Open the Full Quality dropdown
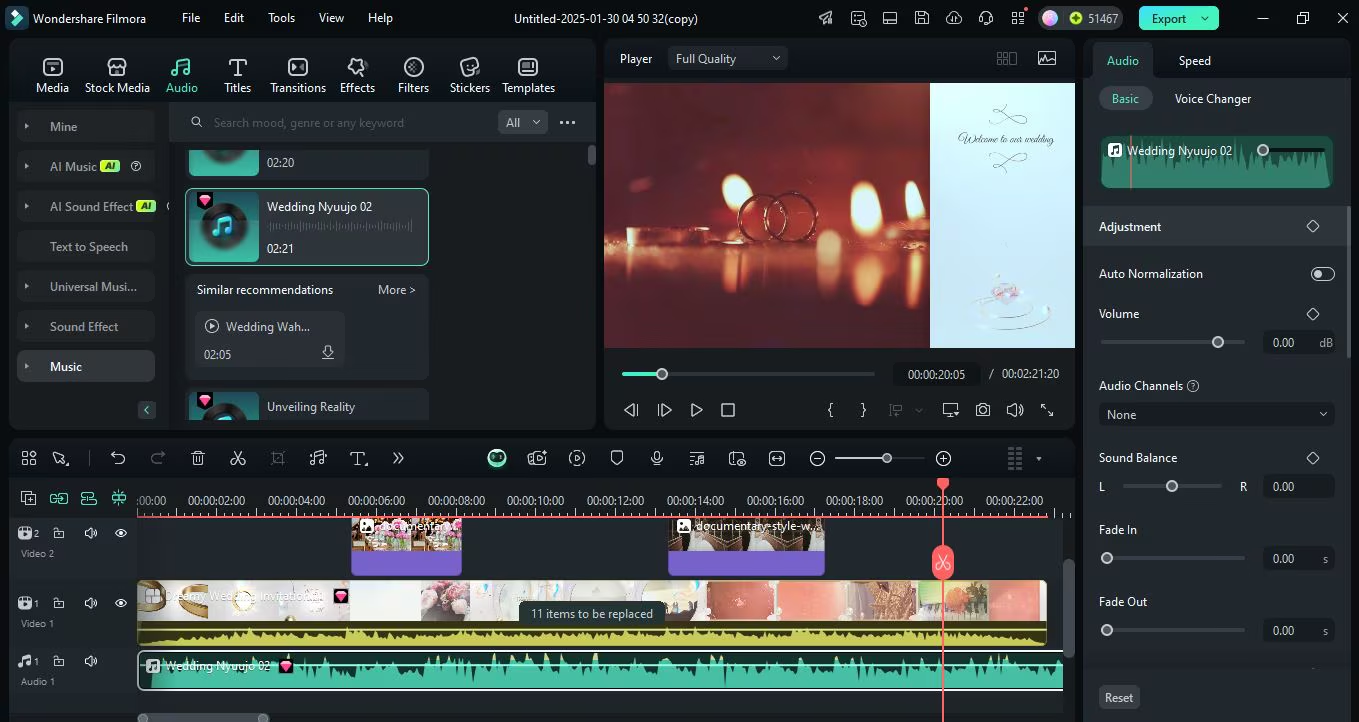This screenshot has height=722, width=1359. click(x=727, y=59)
